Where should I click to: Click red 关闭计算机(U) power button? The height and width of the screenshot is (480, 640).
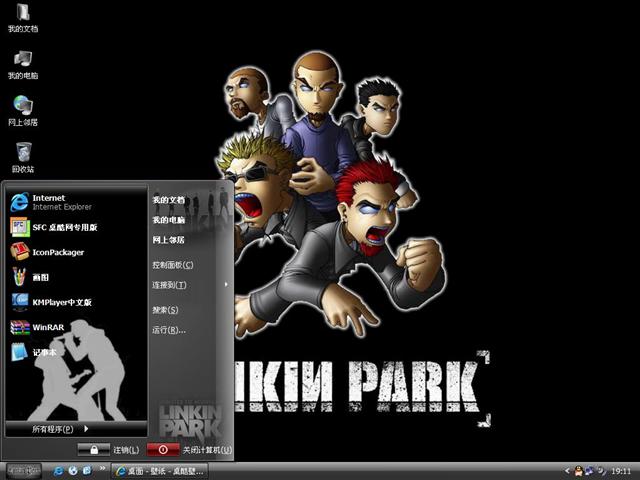click(x=163, y=450)
